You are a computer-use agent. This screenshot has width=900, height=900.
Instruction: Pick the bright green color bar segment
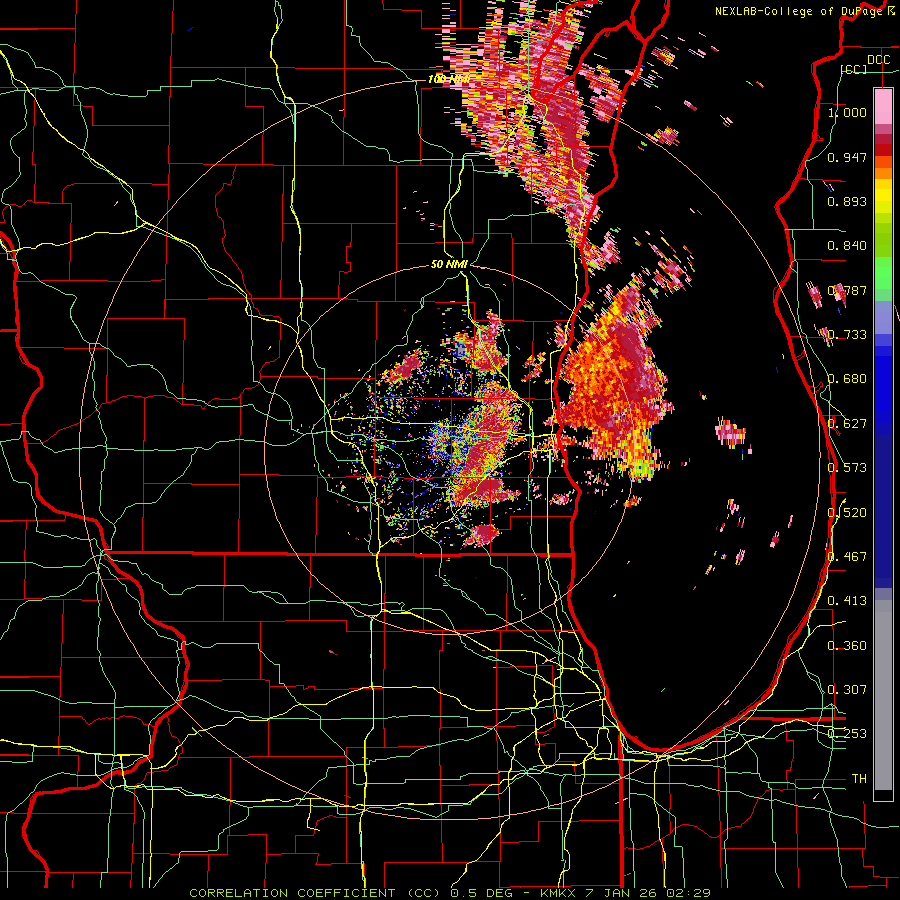point(883,273)
